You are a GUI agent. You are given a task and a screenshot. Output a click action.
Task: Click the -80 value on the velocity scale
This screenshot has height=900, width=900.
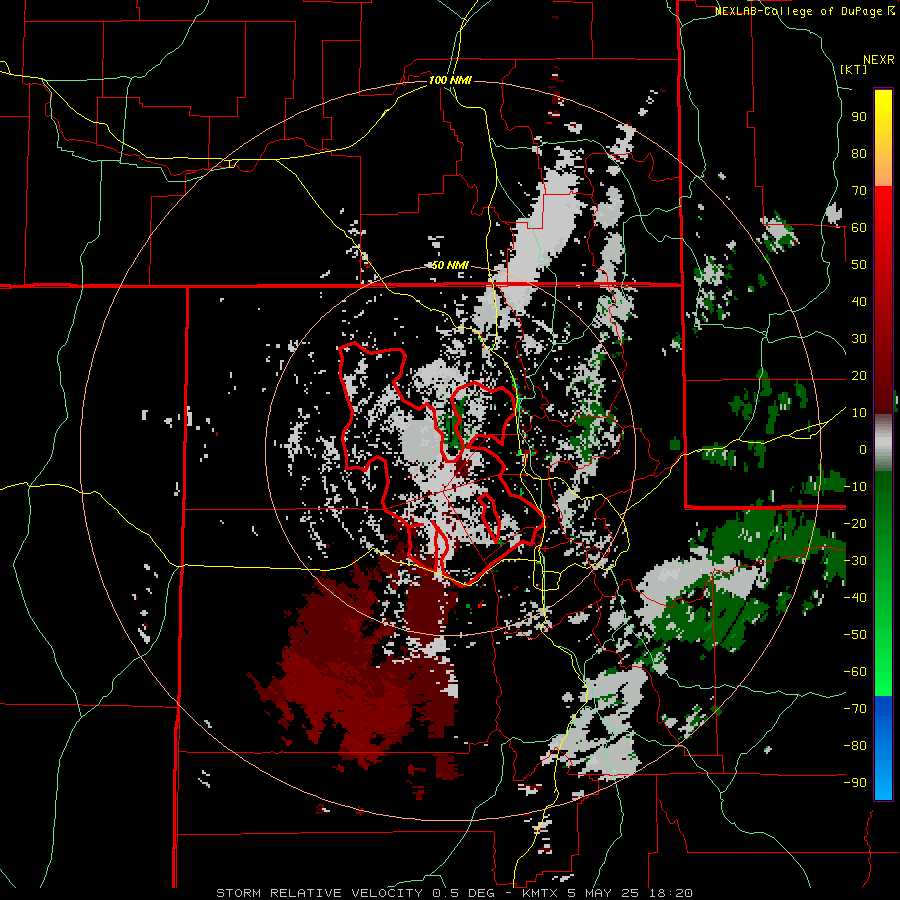click(855, 746)
